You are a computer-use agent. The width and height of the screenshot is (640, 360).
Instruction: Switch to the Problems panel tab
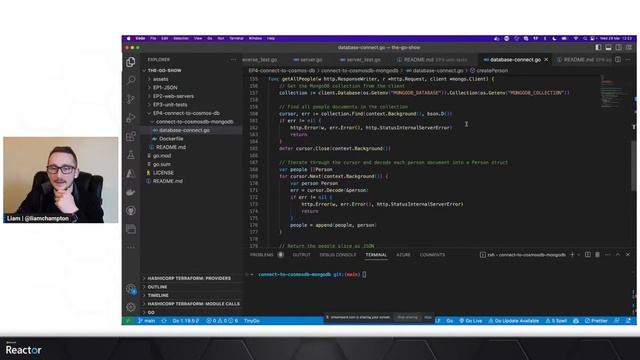pyautogui.click(x=262, y=255)
